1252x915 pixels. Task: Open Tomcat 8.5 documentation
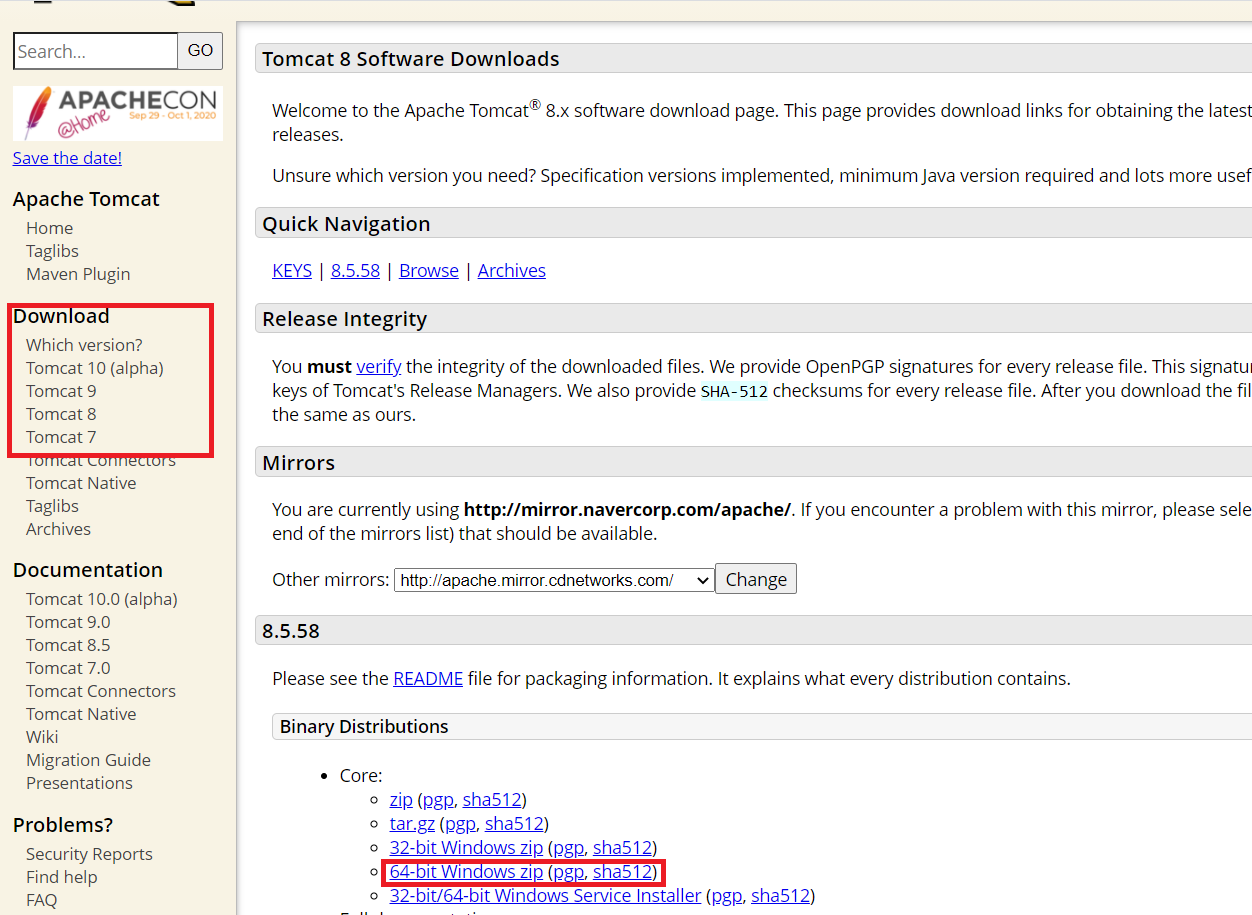click(x=68, y=645)
